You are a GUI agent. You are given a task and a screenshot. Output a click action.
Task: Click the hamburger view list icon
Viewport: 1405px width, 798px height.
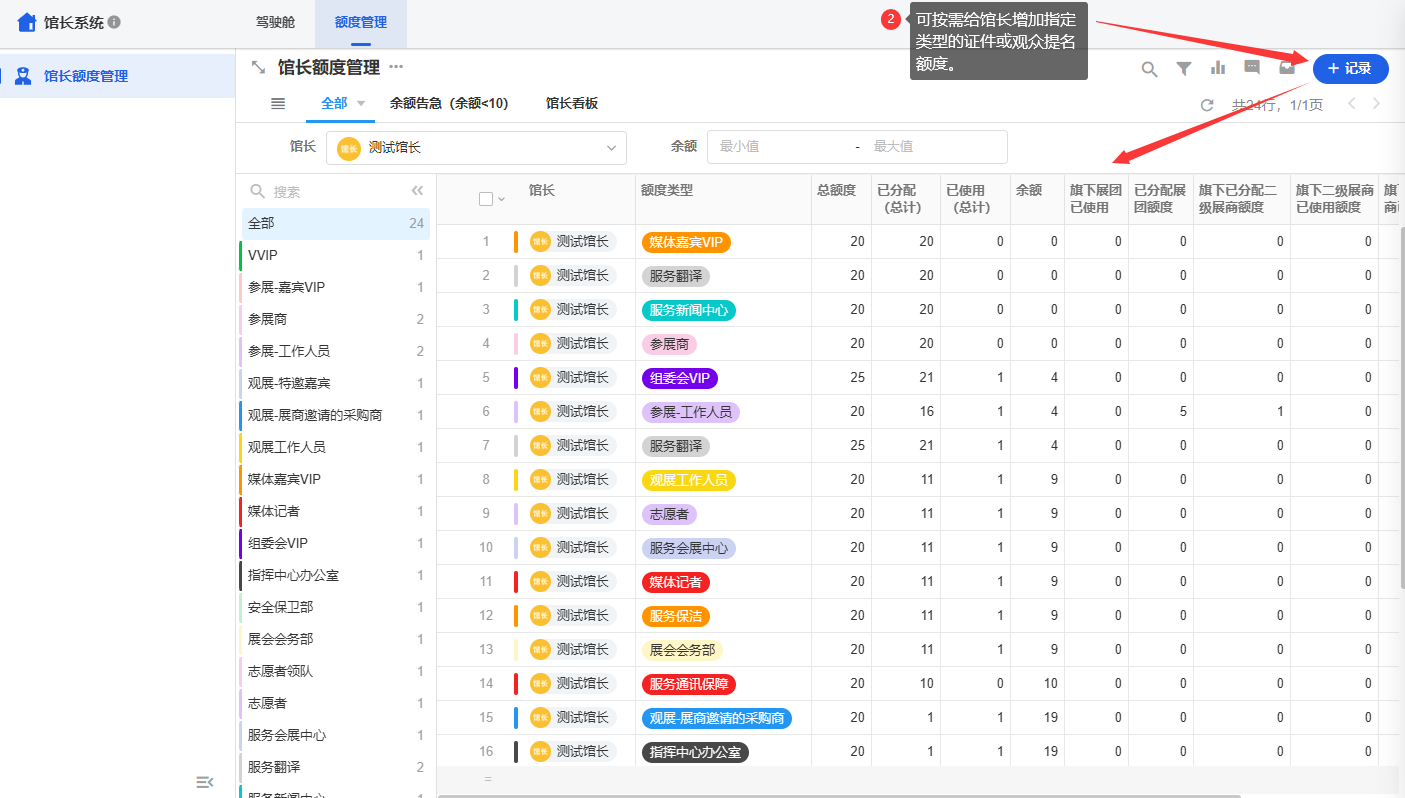(x=278, y=103)
